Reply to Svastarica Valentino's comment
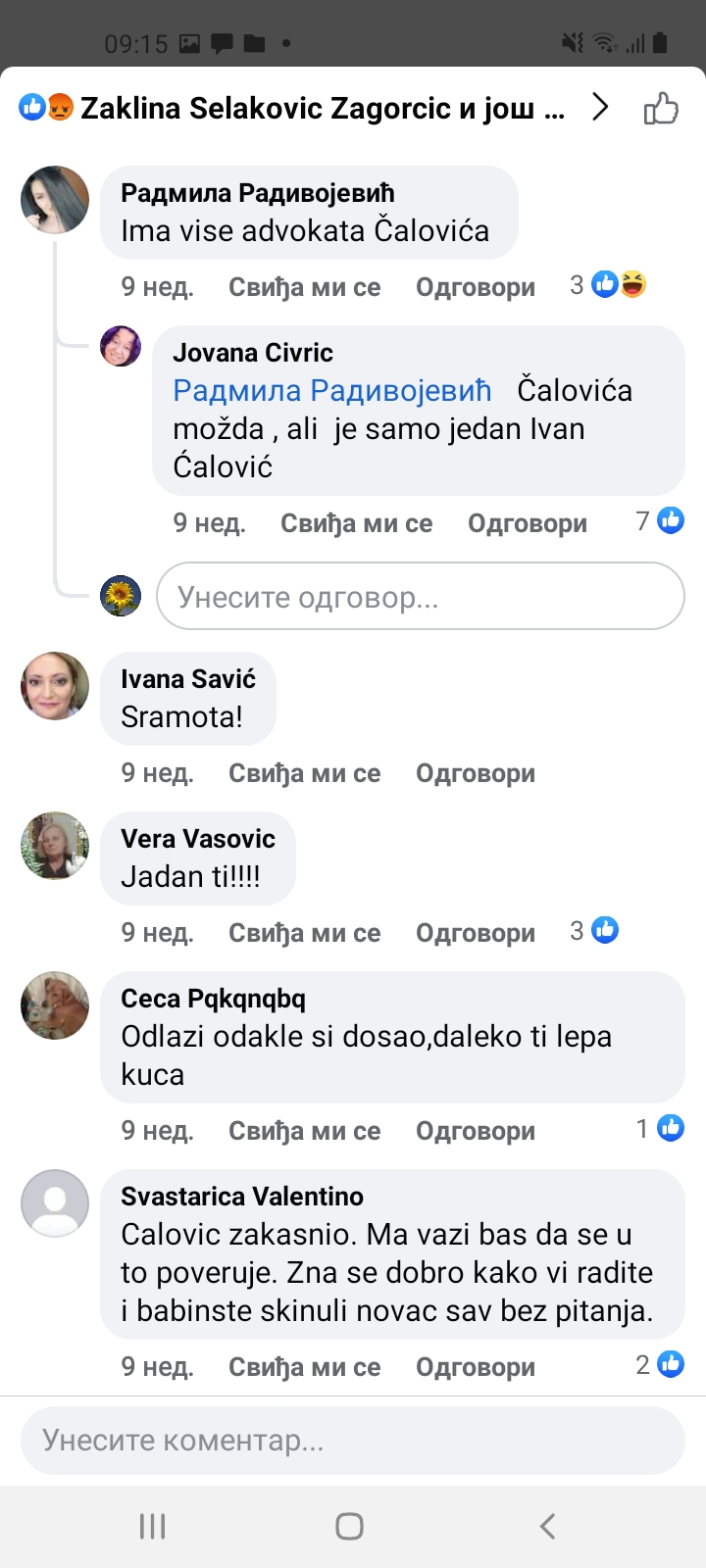 [x=476, y=1367]
